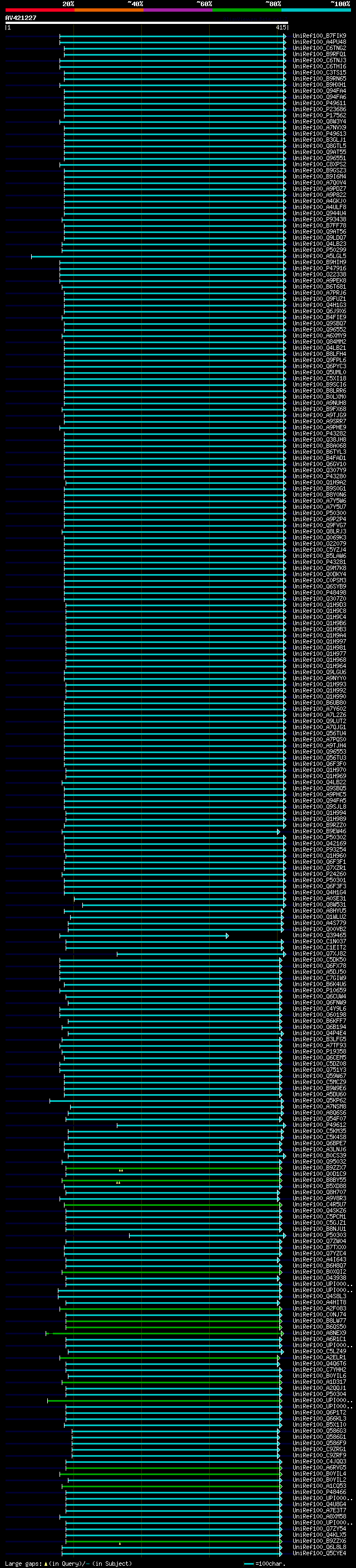356x1568 pixels.
Task: Click hit UniRef100_P17562
Action: pyautogui.click(x=319, y=116)
